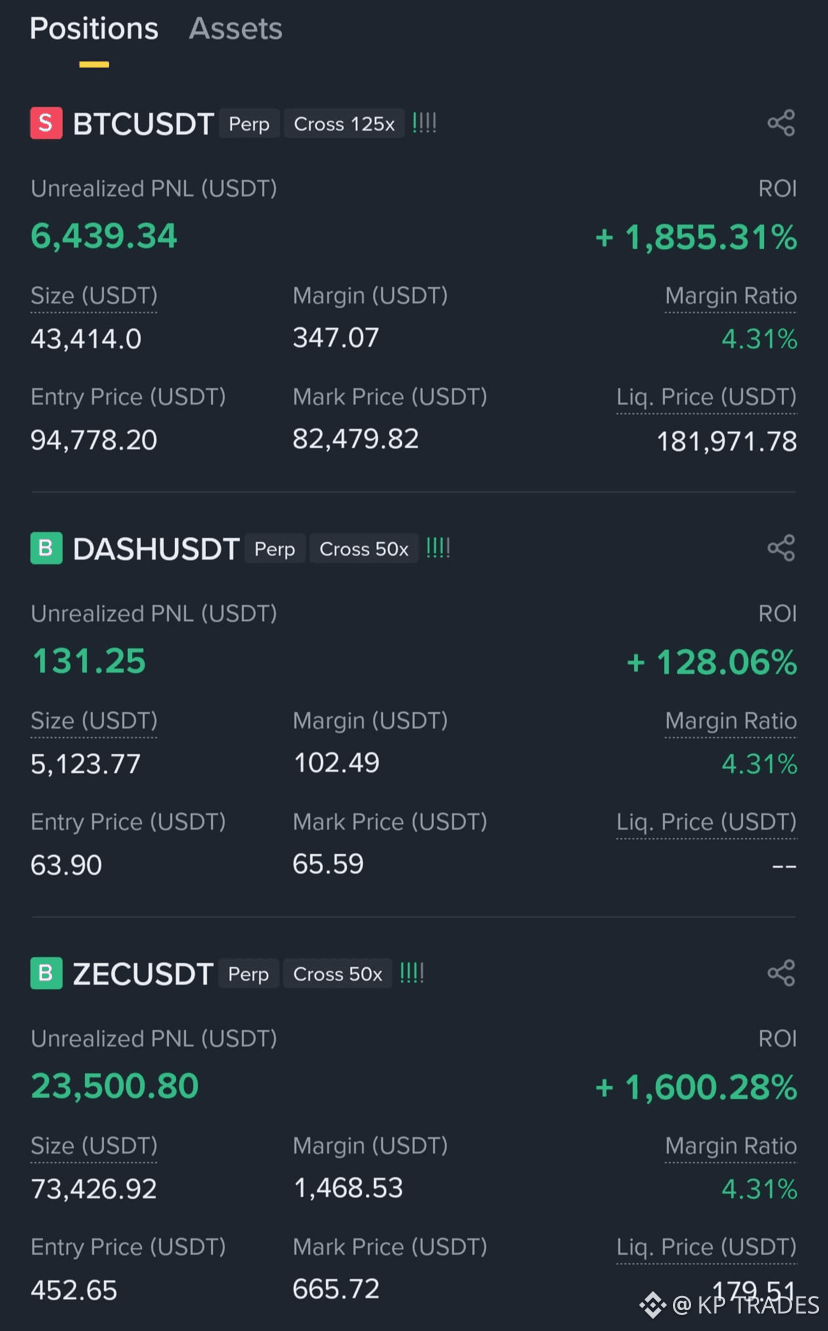This screenshot has width=828, height=1331.
Task: Tap the BTCUSDT Liq. Price label
Action: coord(707,398)
